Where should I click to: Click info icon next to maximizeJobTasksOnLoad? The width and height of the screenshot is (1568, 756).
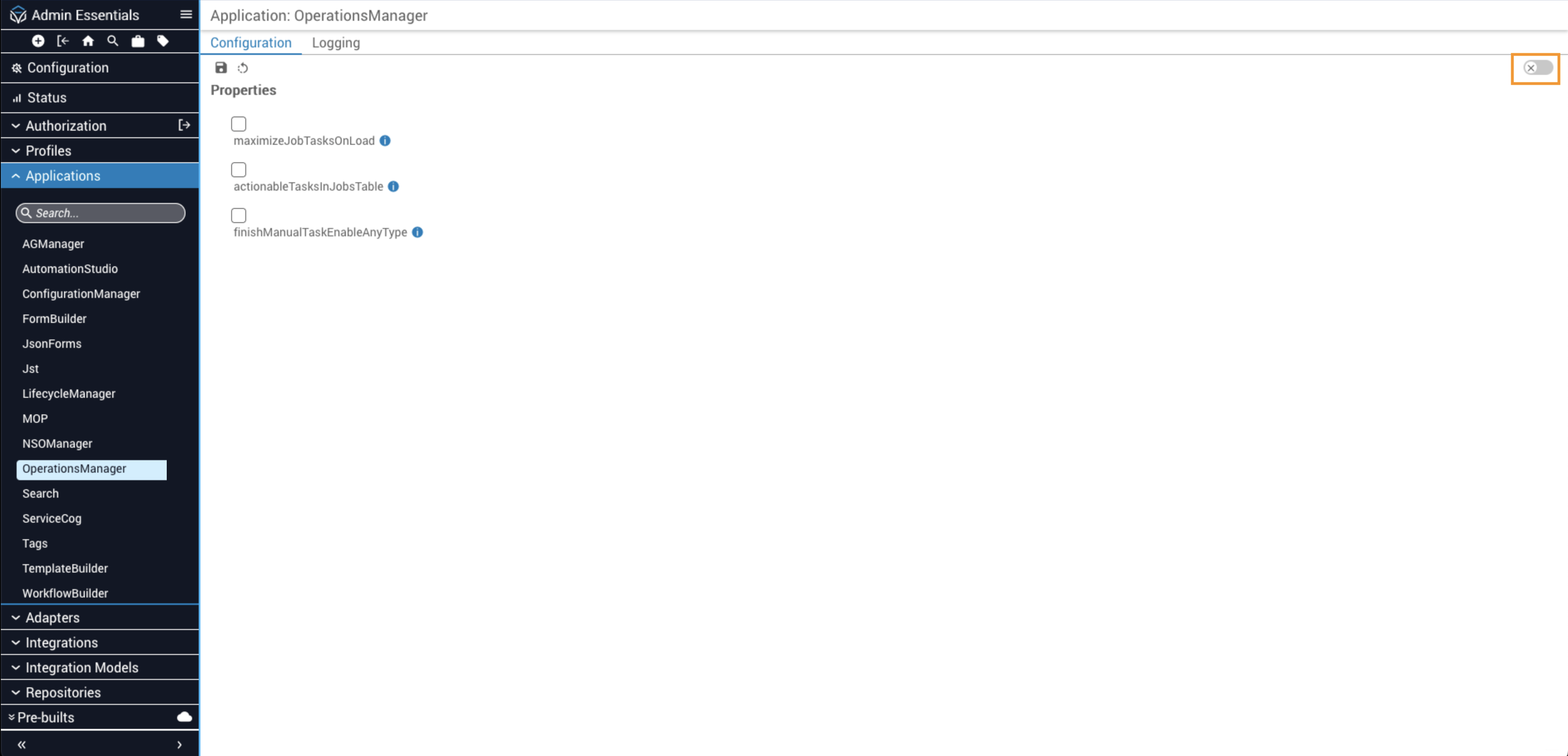click(x=385, y=141)
